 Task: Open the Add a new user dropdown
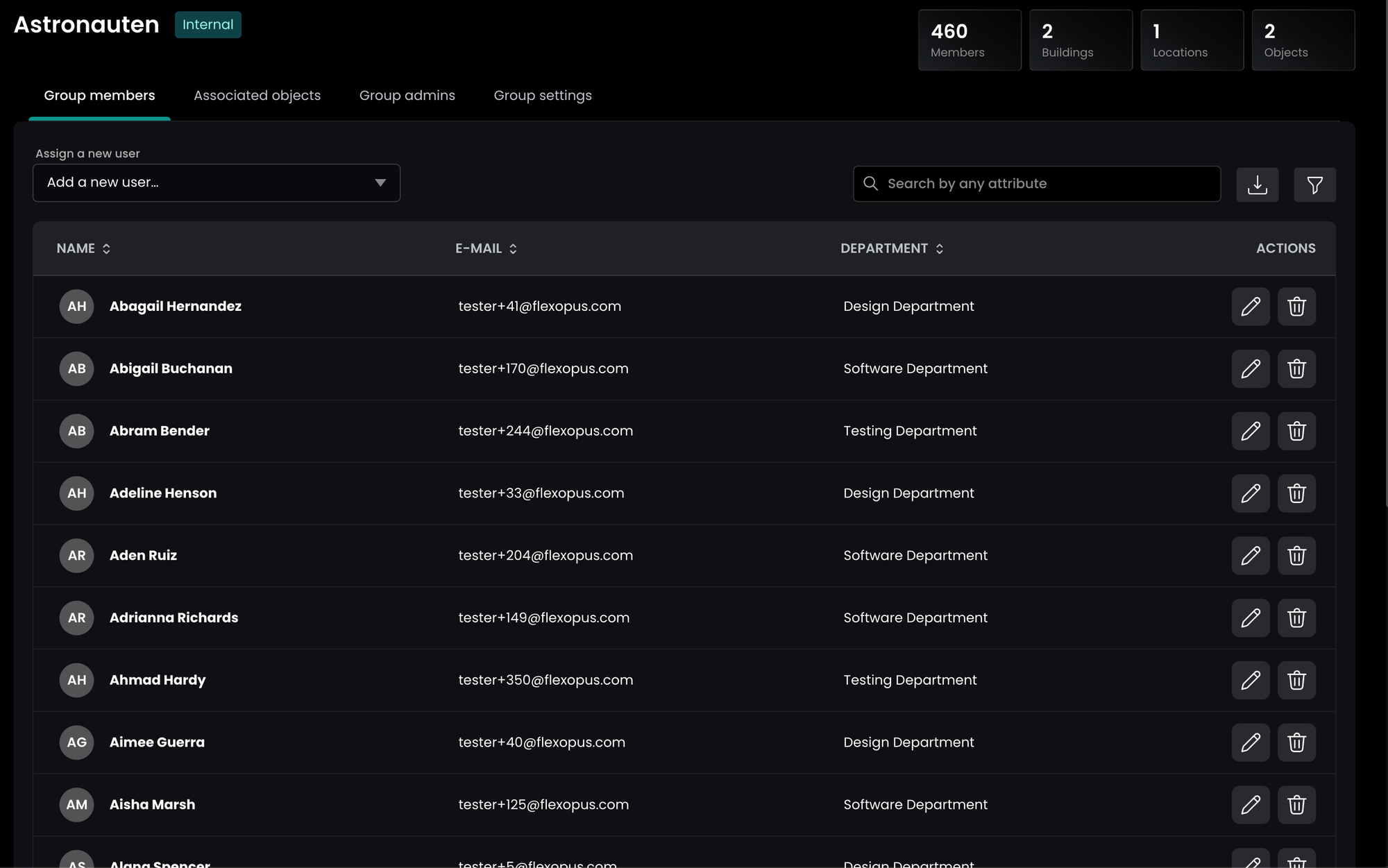pos(216,183)
